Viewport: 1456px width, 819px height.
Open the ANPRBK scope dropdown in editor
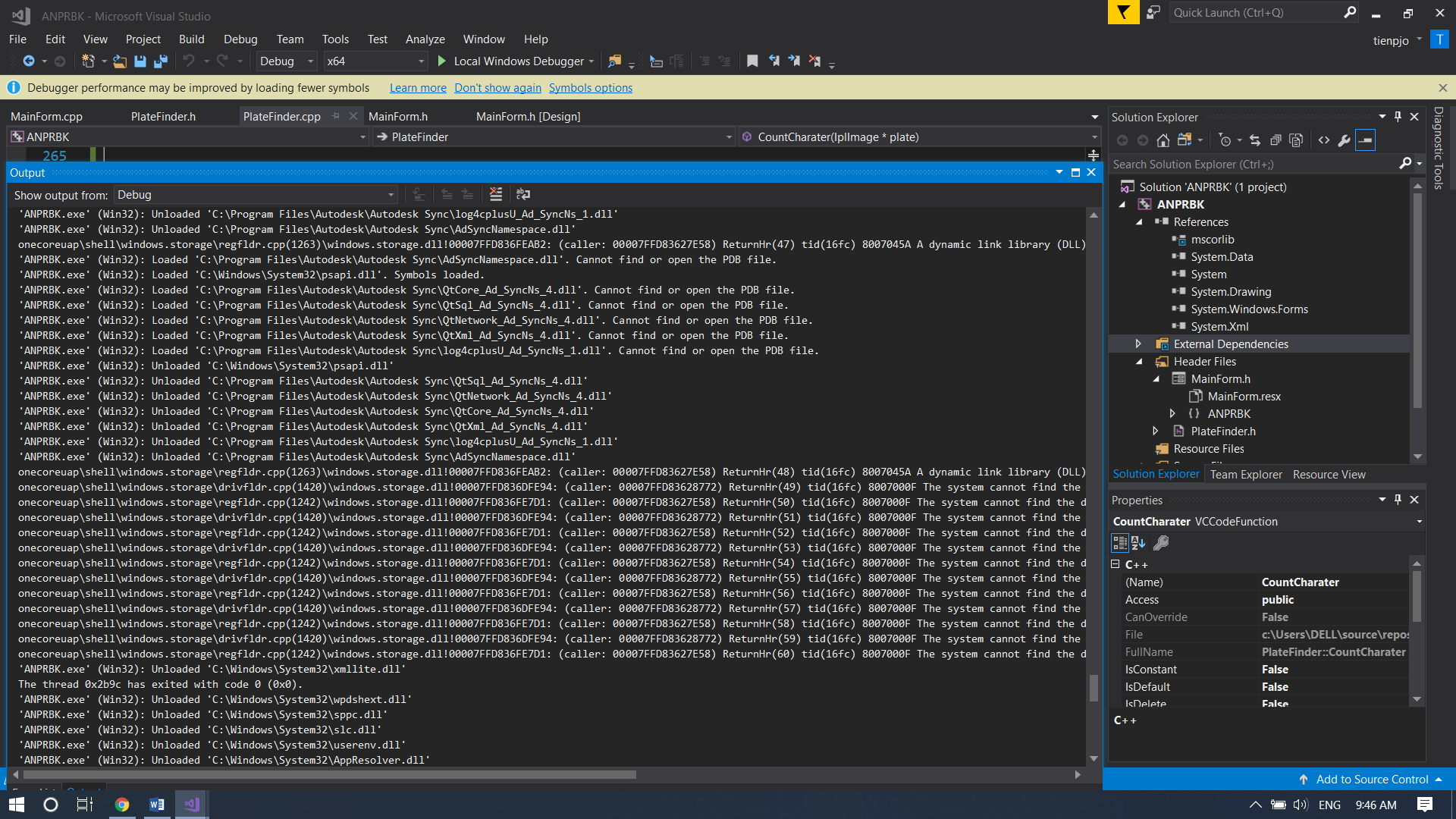click(188, 137)
